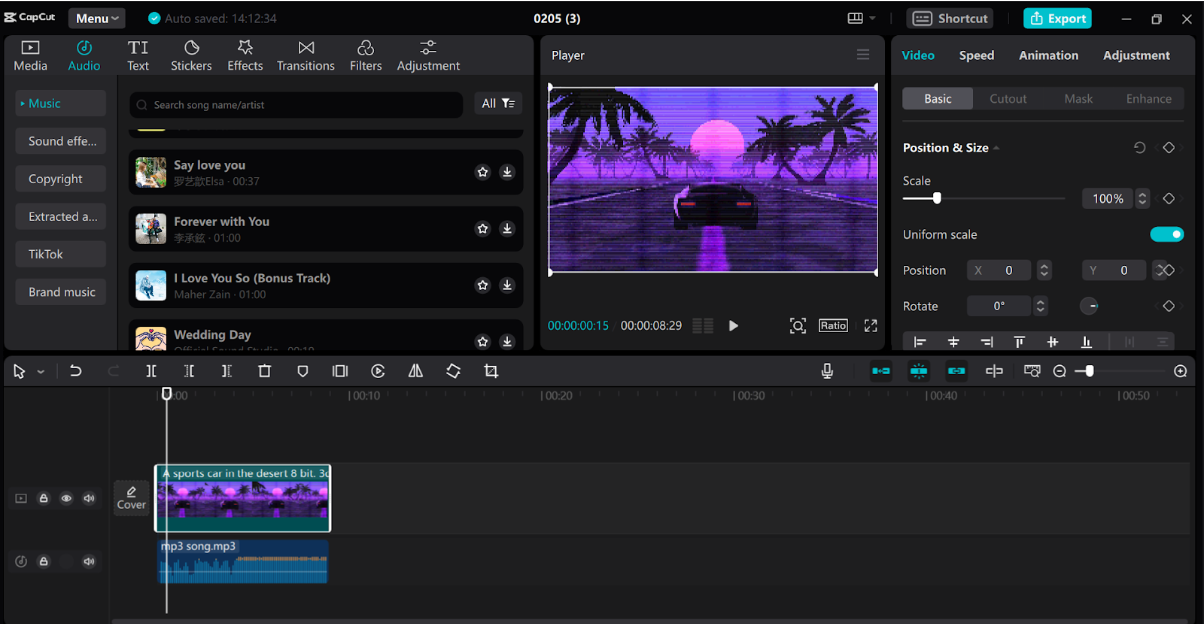Viewport: 1204px width, 624px height.
Task: Click the Rotate tool in timeline toolbar
Action: [x=453, y=371]
